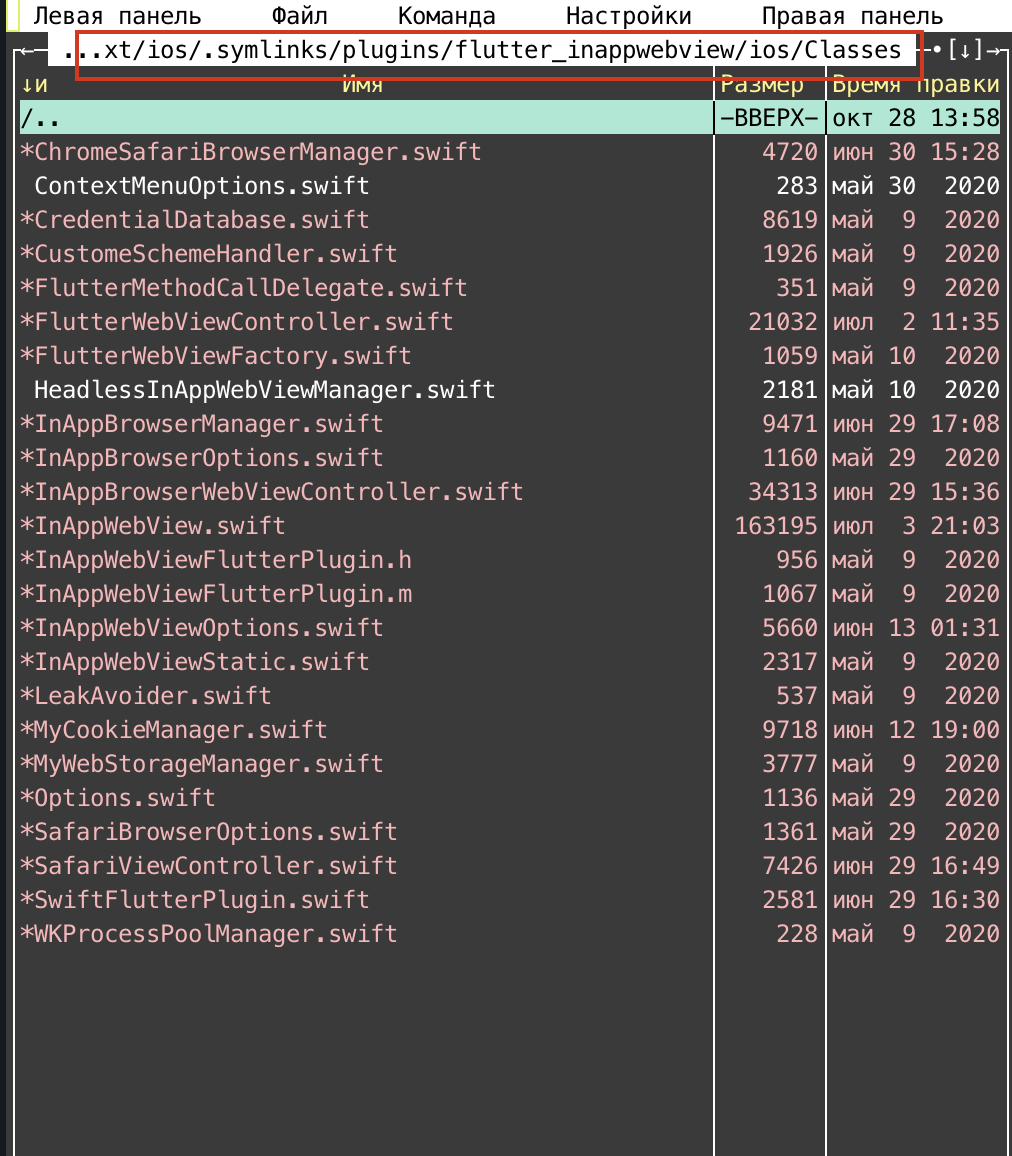1012x1156 pixels.
Task: Click the -ВВЕРХ- size cell
Action: click(769, 118)
